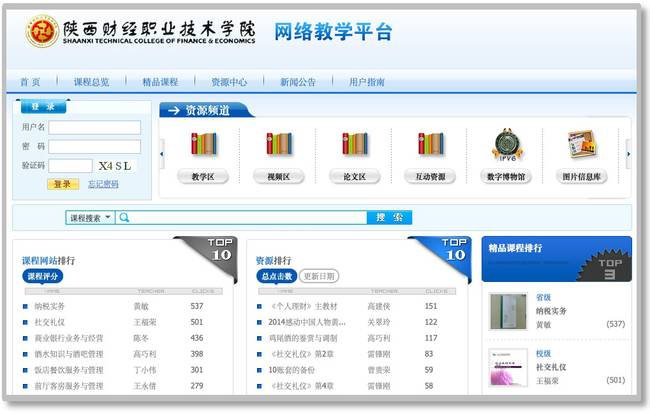Focus the 用户名 username input field
This screenshot has height=414, width=650.
94,128
